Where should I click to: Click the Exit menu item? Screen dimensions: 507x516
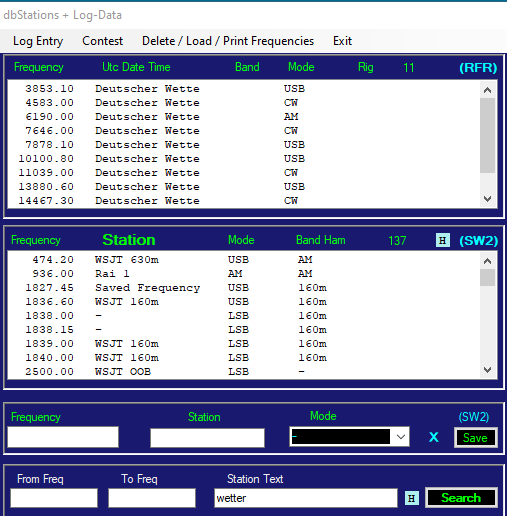[342, 41]
